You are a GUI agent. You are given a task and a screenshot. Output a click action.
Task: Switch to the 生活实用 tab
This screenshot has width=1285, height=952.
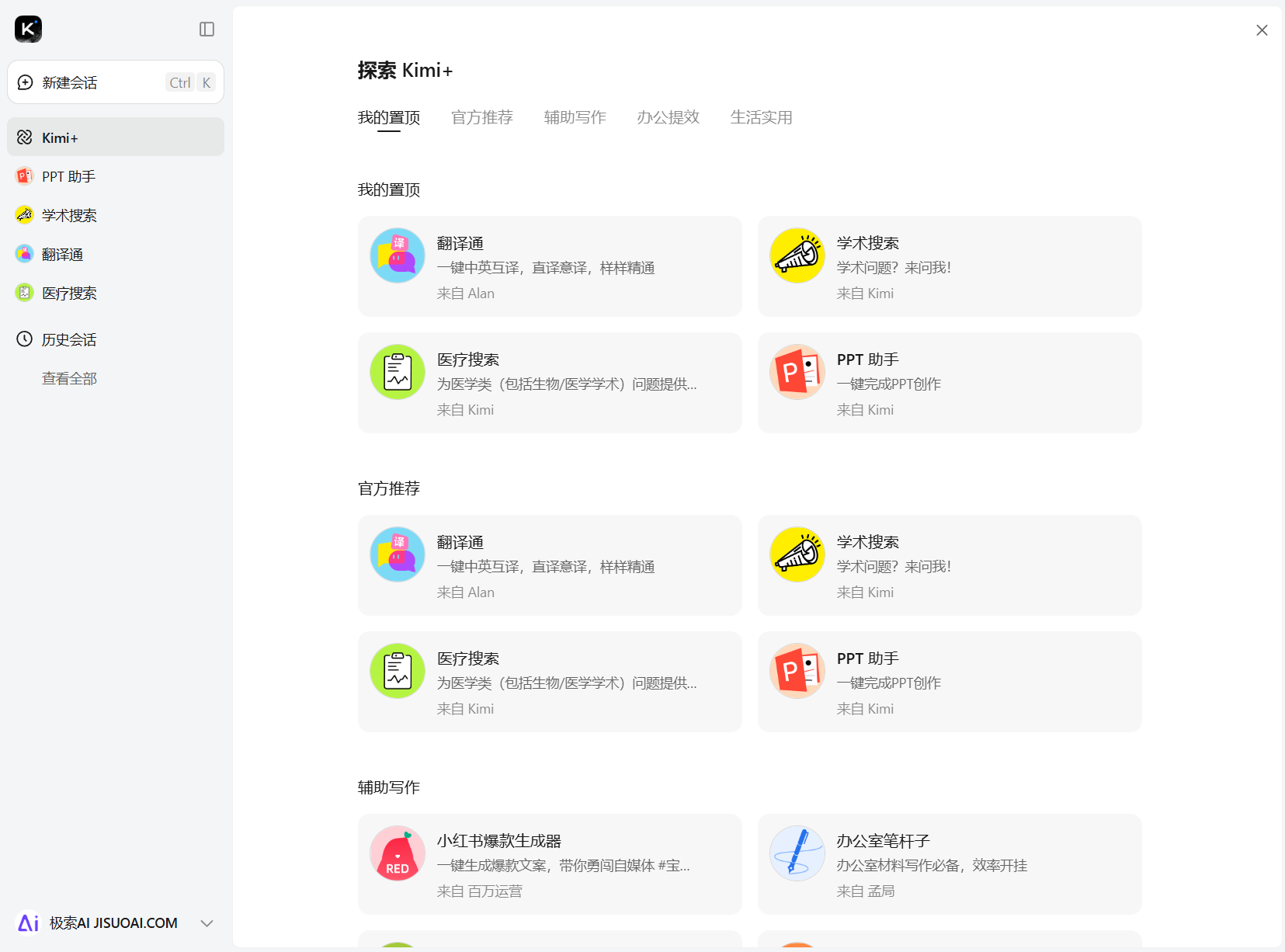[762, 117]
